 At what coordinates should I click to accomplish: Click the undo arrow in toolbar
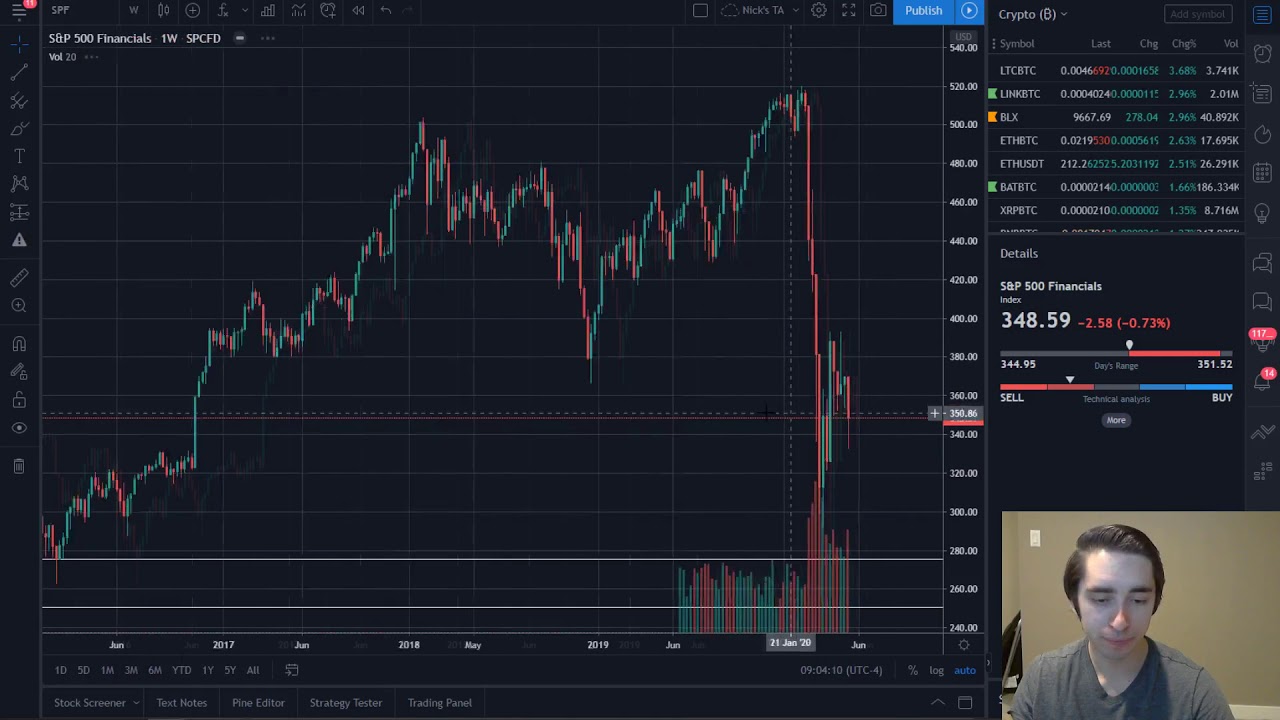point(385,10)
